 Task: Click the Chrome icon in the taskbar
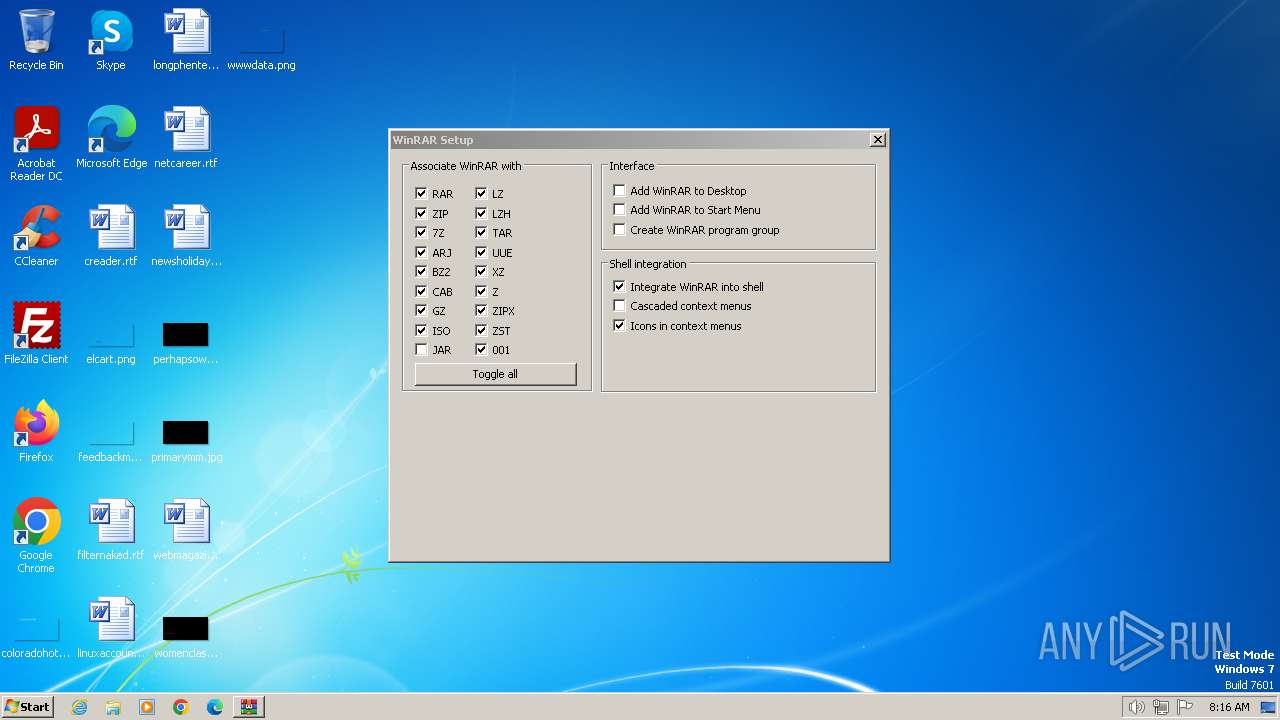click(x=181, y=707)
